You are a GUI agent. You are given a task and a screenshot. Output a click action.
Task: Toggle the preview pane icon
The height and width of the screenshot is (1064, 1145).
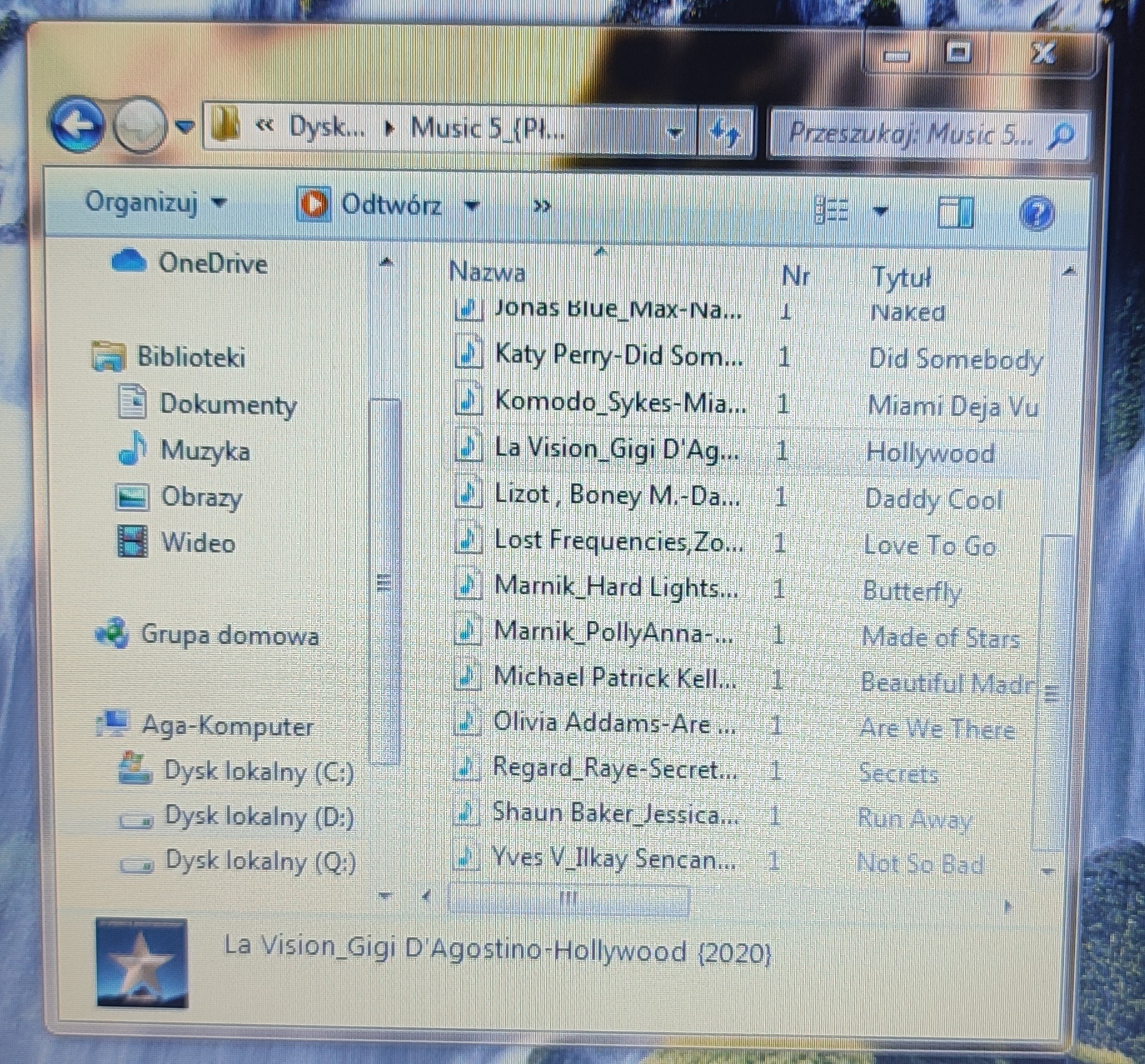[x=956, y=212]
